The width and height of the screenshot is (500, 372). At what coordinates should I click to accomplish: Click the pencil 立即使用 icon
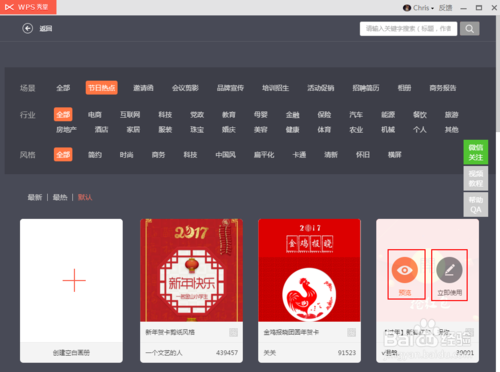[x=449, y=270]
